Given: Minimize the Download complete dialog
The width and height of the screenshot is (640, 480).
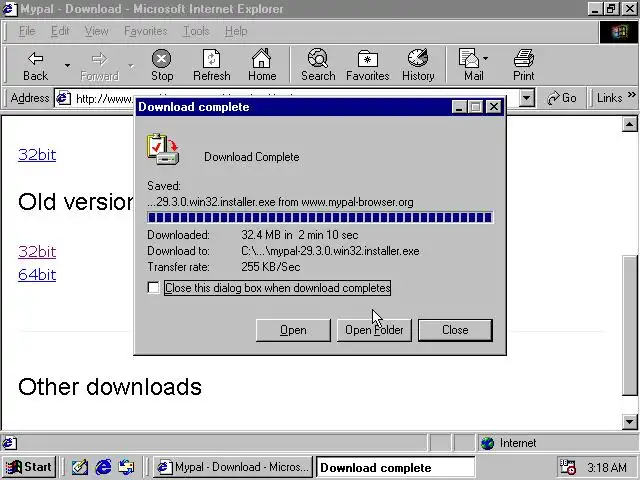Looking at the screenshot, I should point(459,107).
